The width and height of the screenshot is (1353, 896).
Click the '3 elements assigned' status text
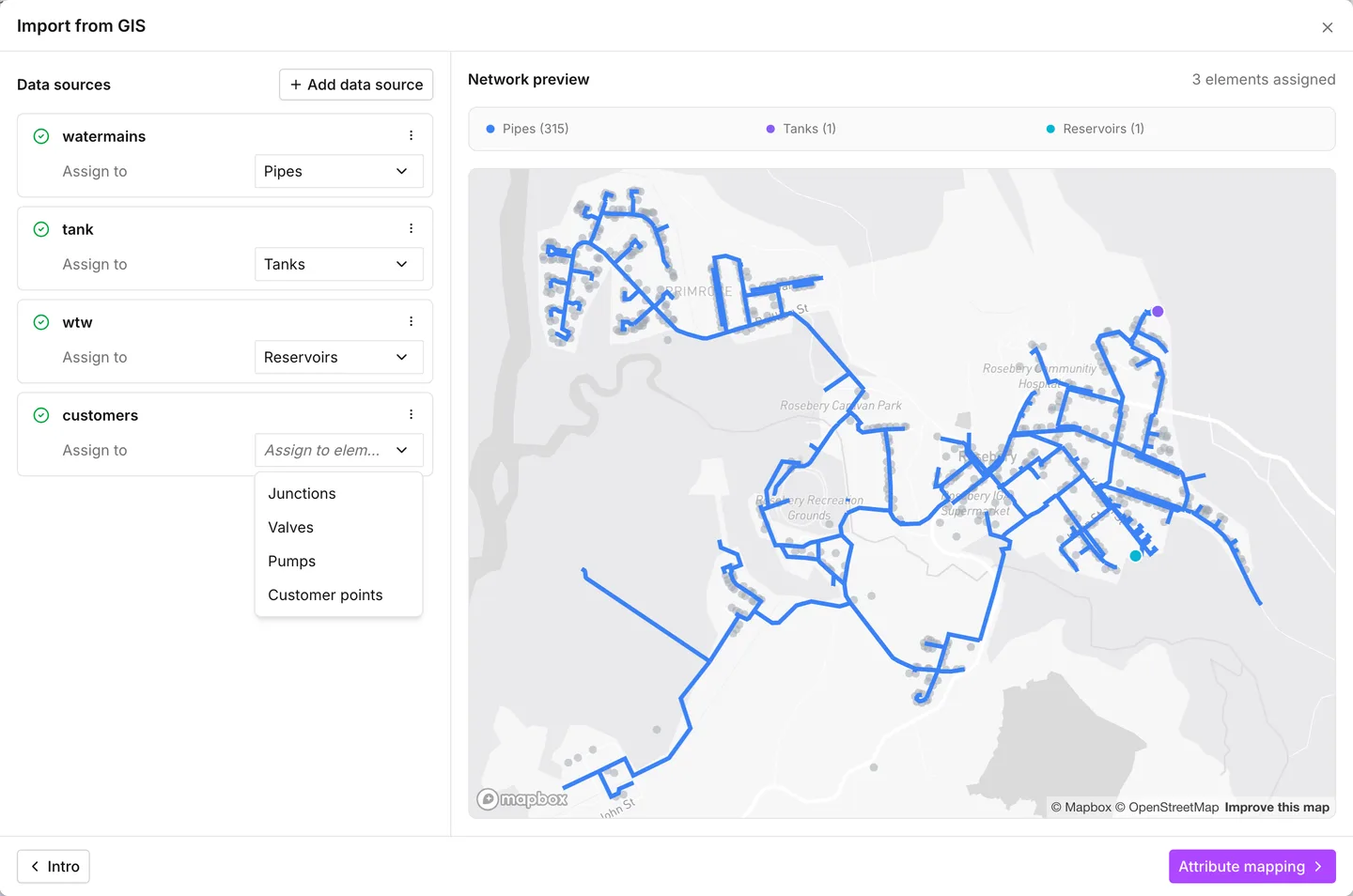[x=1264, y=80]
